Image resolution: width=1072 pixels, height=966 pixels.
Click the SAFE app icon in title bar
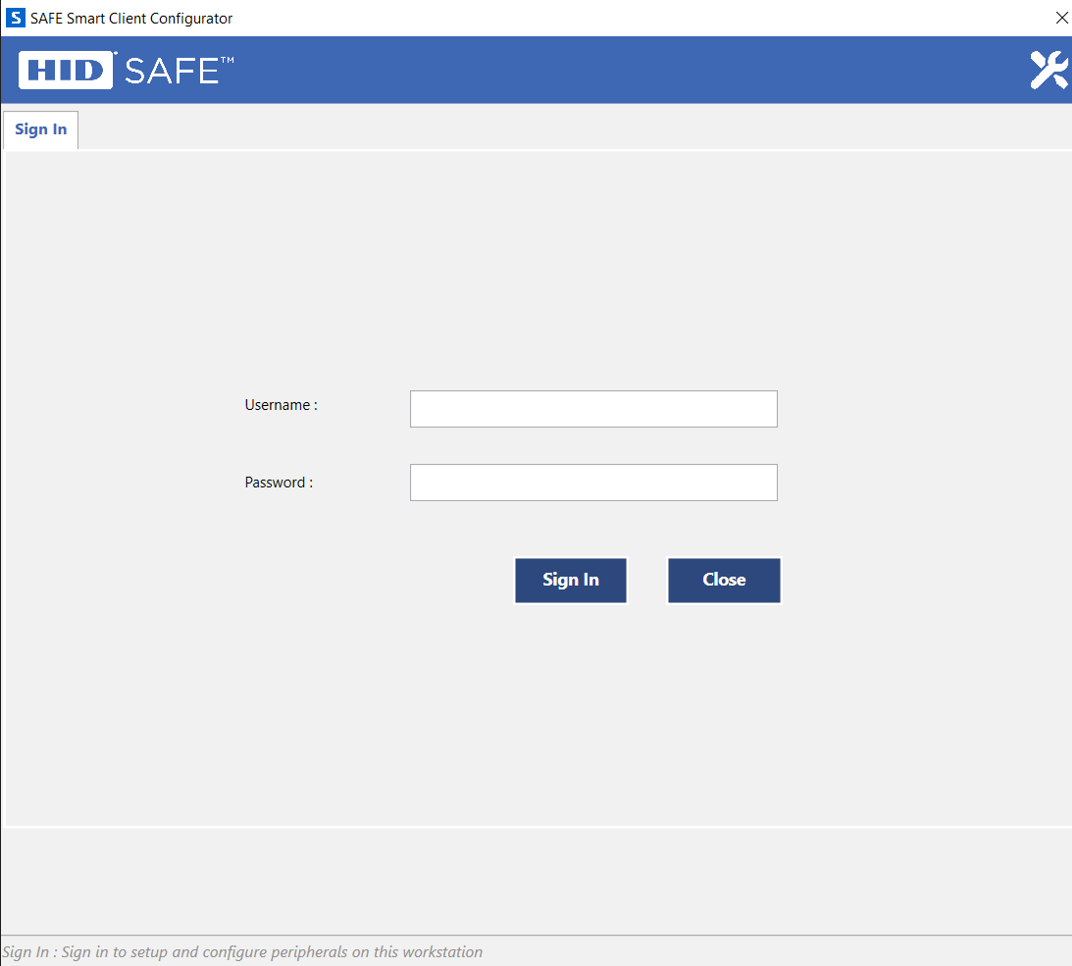tap(15, 18)
